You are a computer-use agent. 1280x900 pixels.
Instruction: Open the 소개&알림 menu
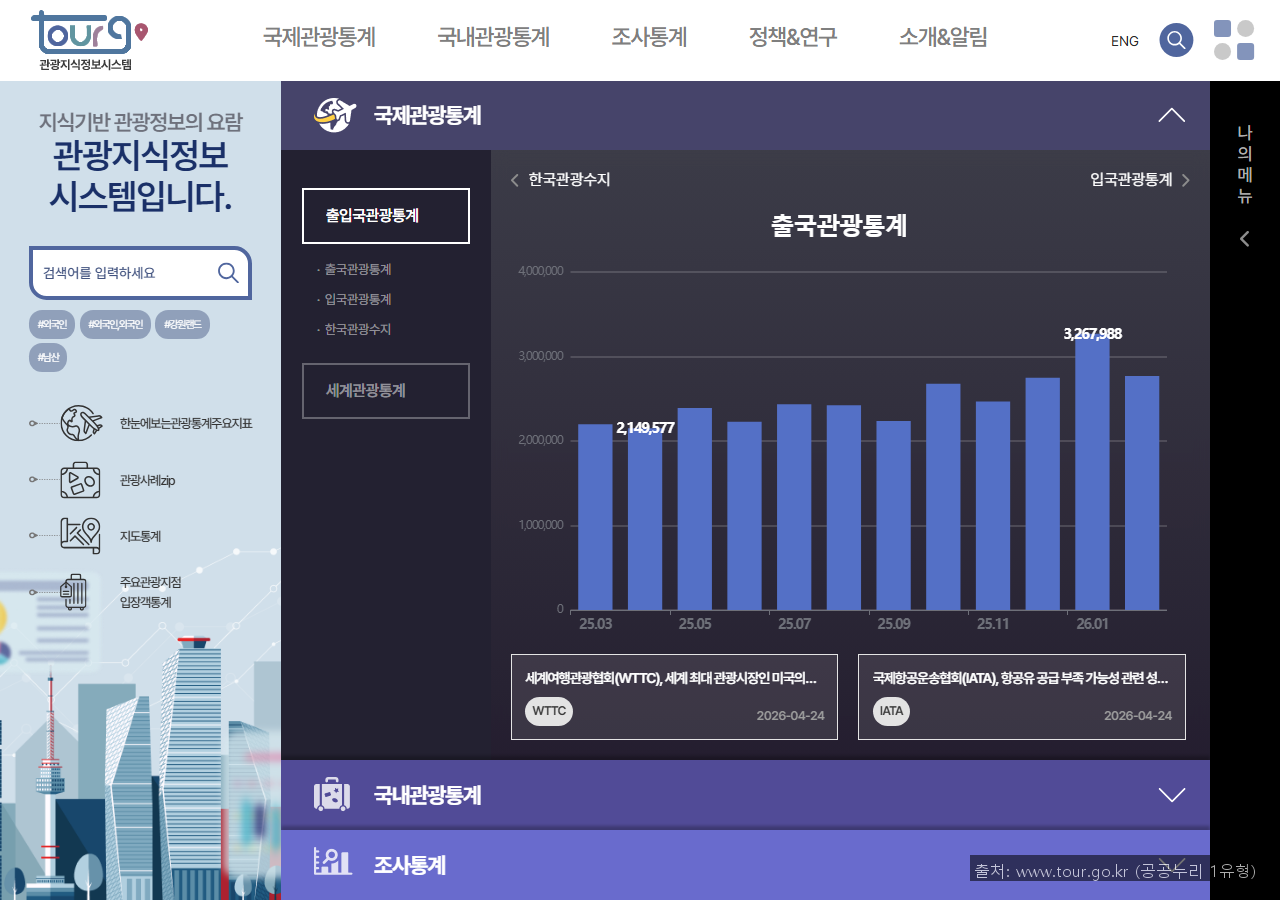(942, 37)
